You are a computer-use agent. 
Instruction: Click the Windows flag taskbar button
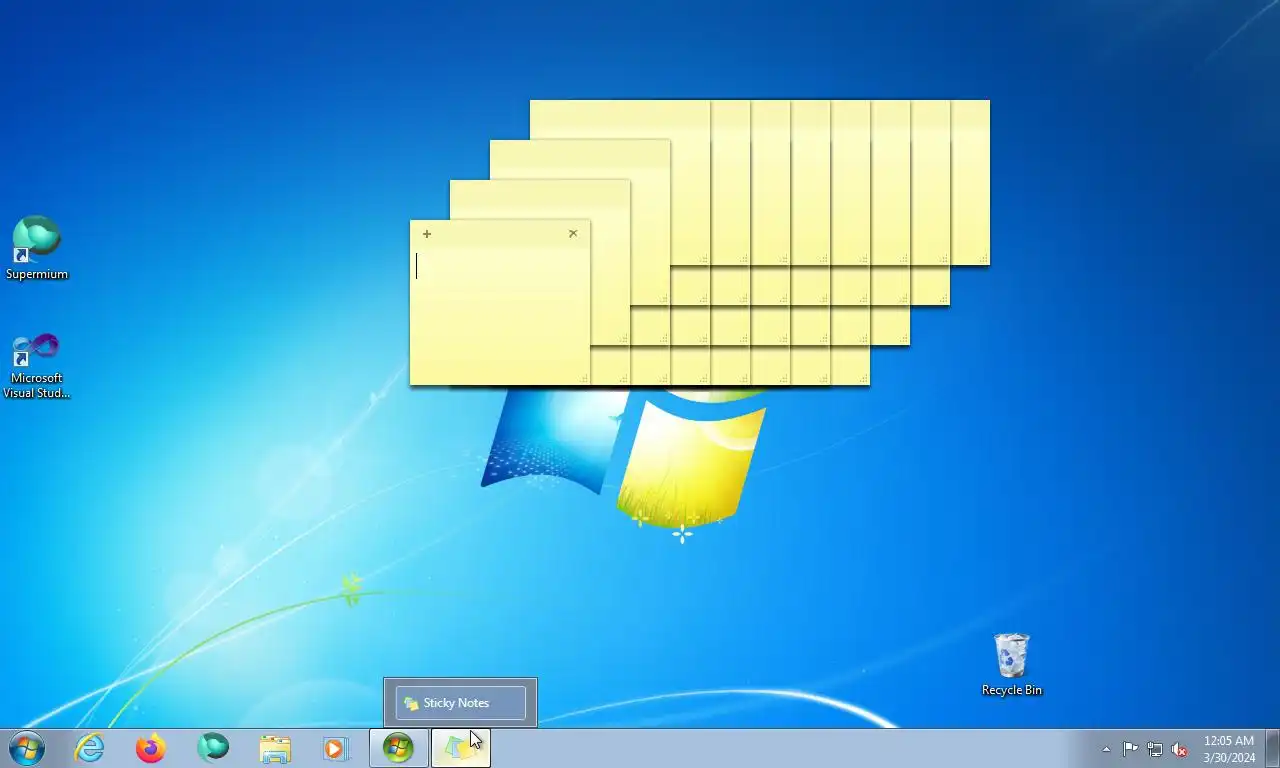pos(398,748)
